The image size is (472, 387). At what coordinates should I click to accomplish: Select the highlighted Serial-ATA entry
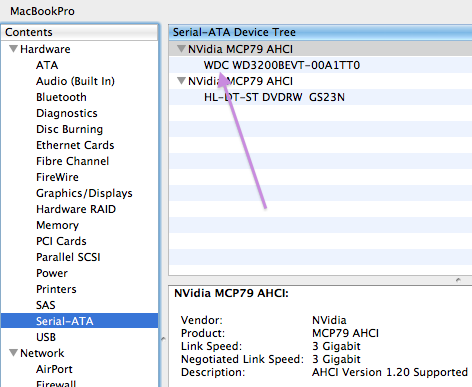pyautogui.click(x=80, y=321)
